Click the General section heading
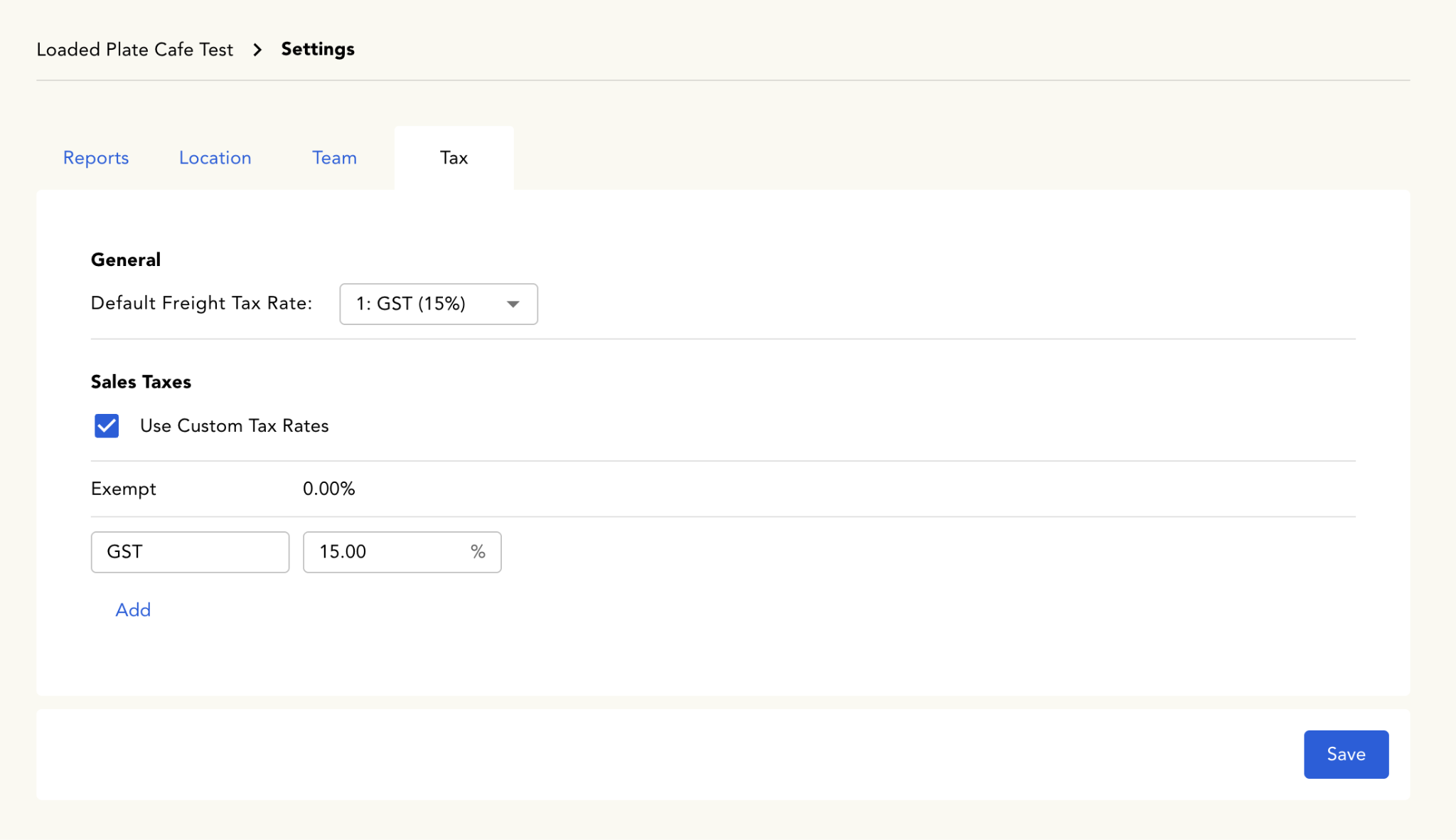The height and width of the screenshot is (840, 1456). pyautogui.click(x=126, y=260)
